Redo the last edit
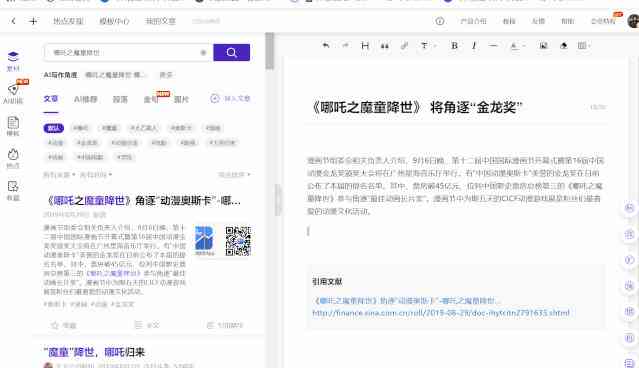The image size is (639, 368). click(x=345, y=46)
